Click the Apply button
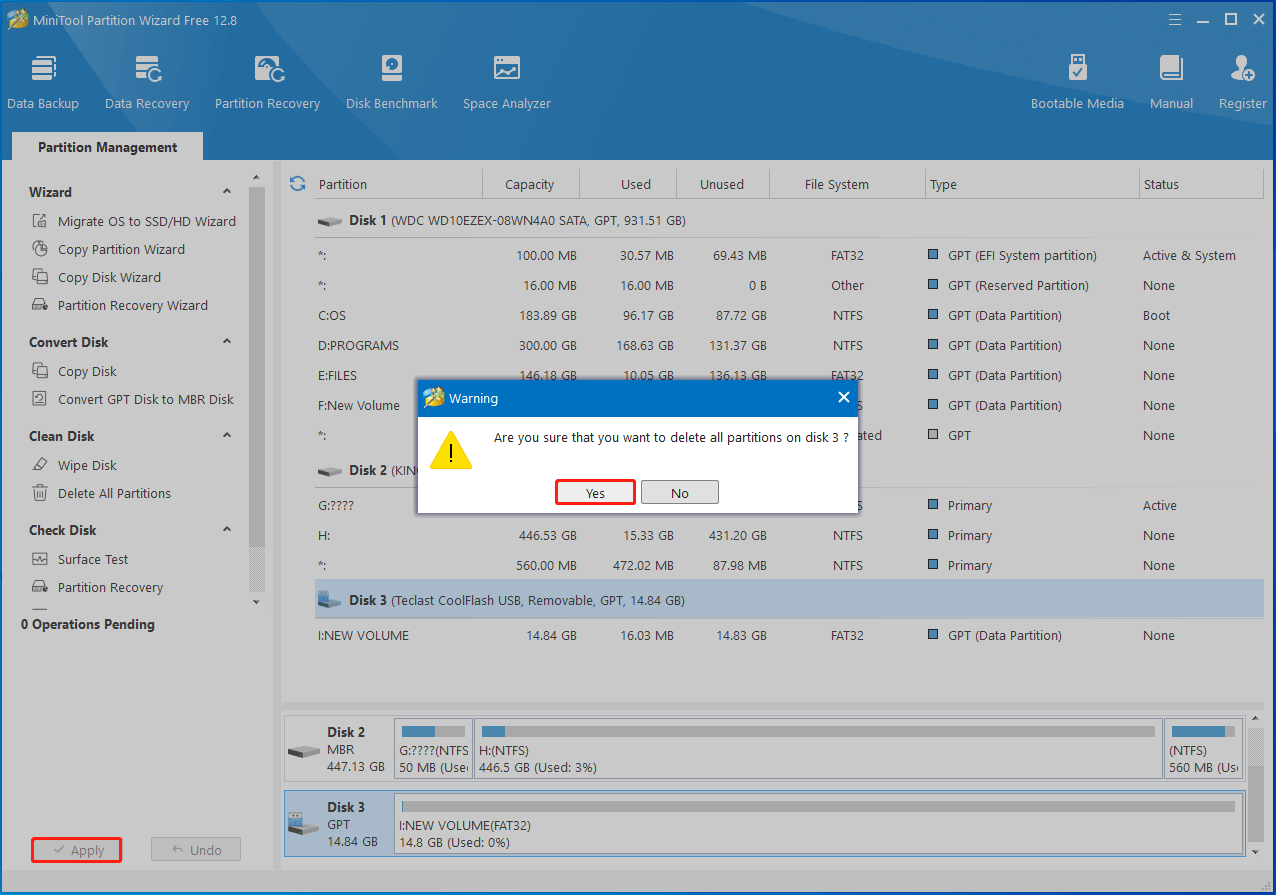 (x=77, y=850)
